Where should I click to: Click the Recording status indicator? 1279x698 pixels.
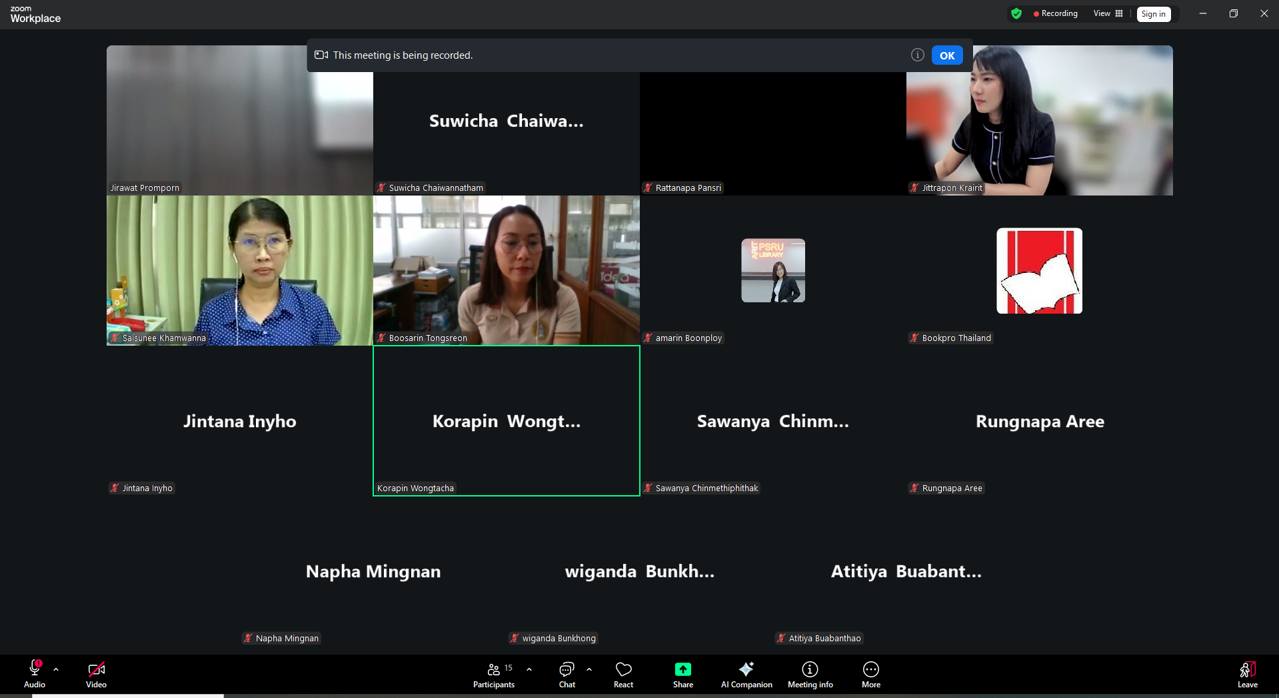pos(1056,14)
